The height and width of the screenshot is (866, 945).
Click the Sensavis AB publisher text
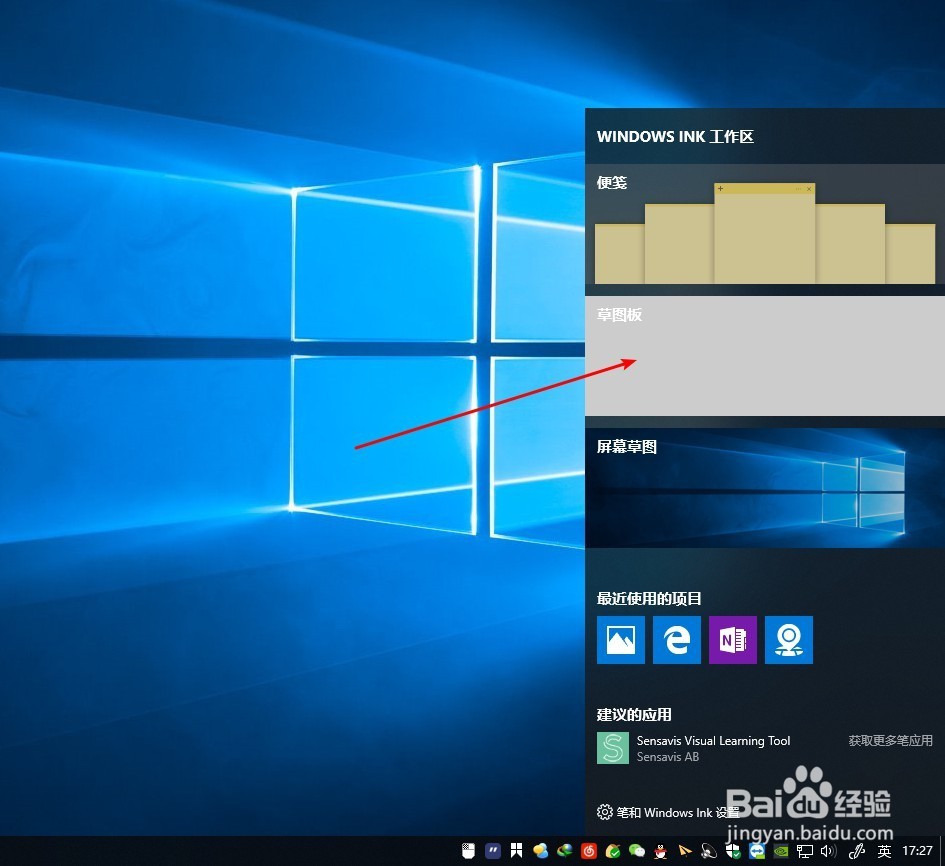pyautogui.click(x=668, y=757)
